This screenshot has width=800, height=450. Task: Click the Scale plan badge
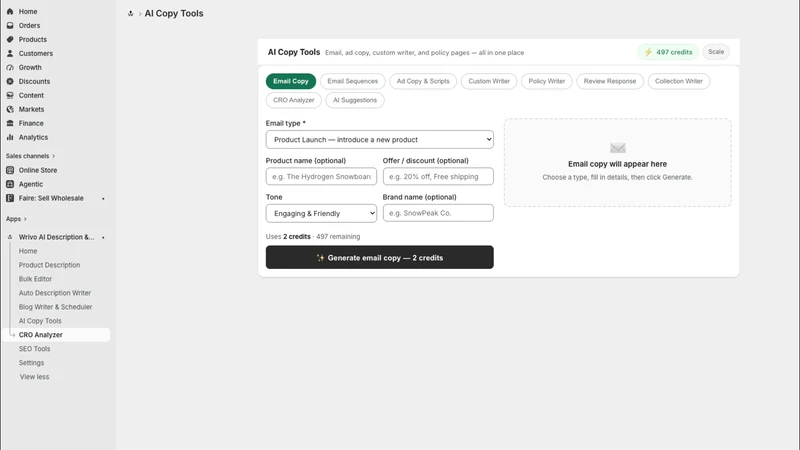coord(716,52)
